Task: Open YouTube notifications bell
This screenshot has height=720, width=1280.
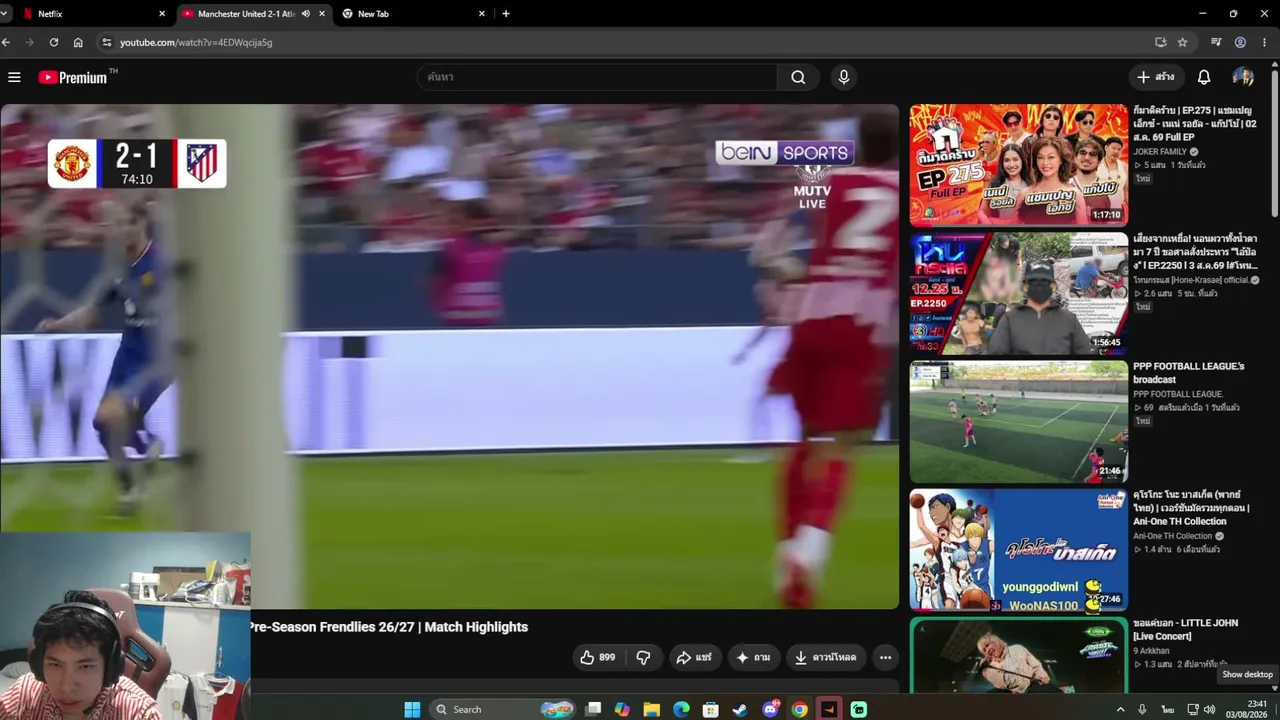Action: [x=1204, y=77]
